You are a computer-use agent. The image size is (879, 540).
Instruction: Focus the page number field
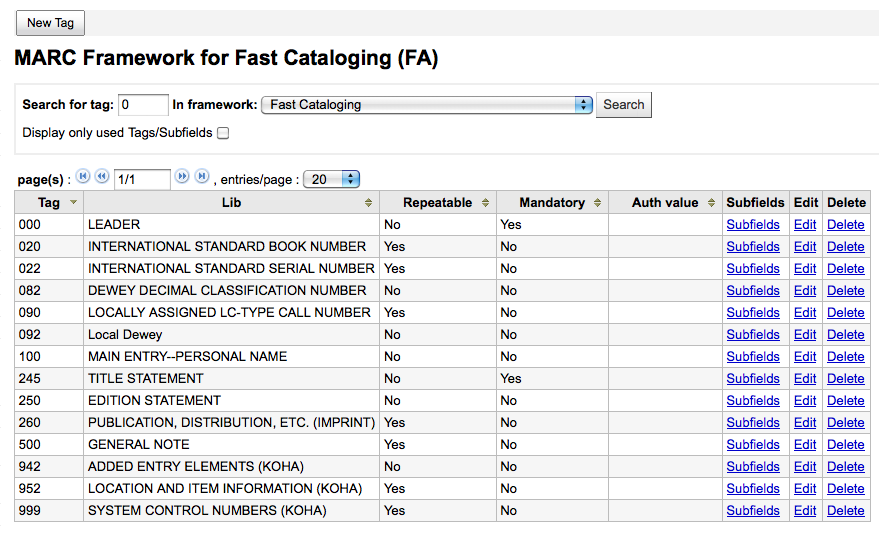click(141, 180)
